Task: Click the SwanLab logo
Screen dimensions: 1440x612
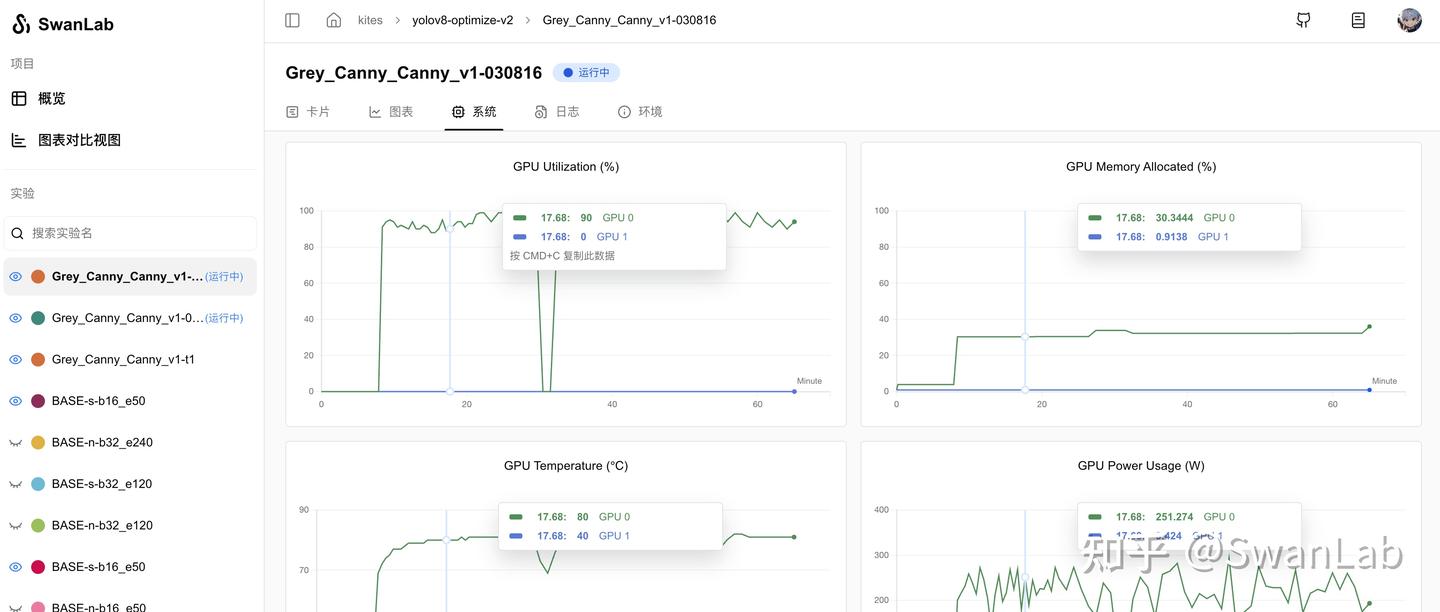Action: click(x=63, y=24)
